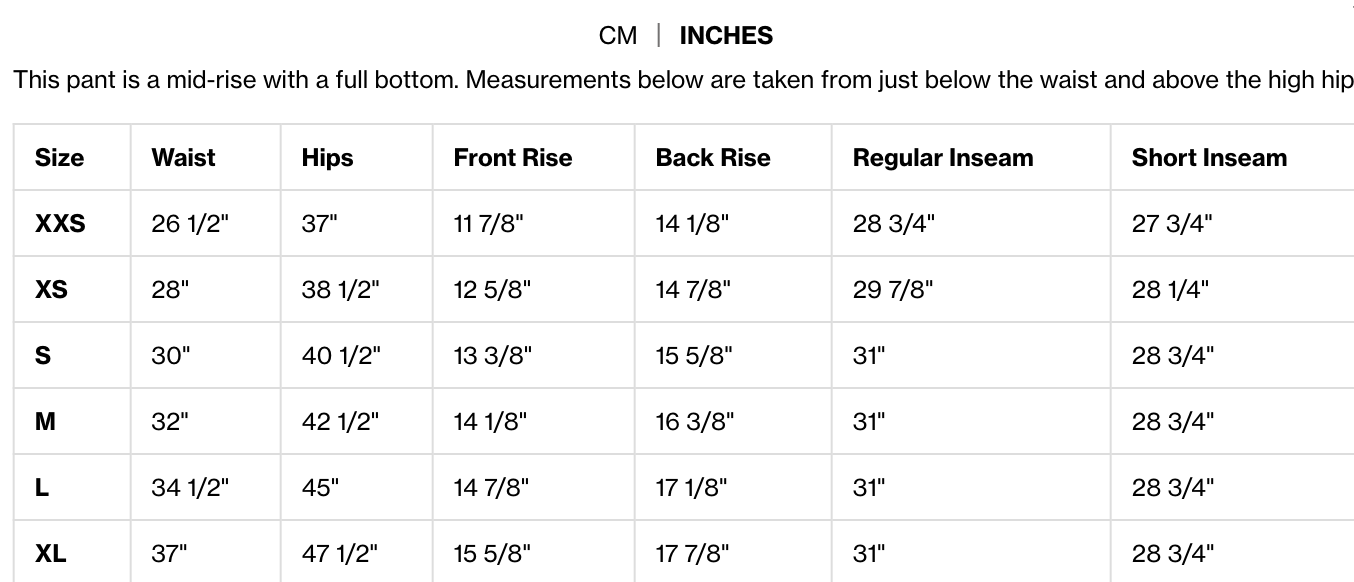Click the Regular Inseam column header
Image resolution: width=1354 pixels, height=582 pixels.
(942, 158)
